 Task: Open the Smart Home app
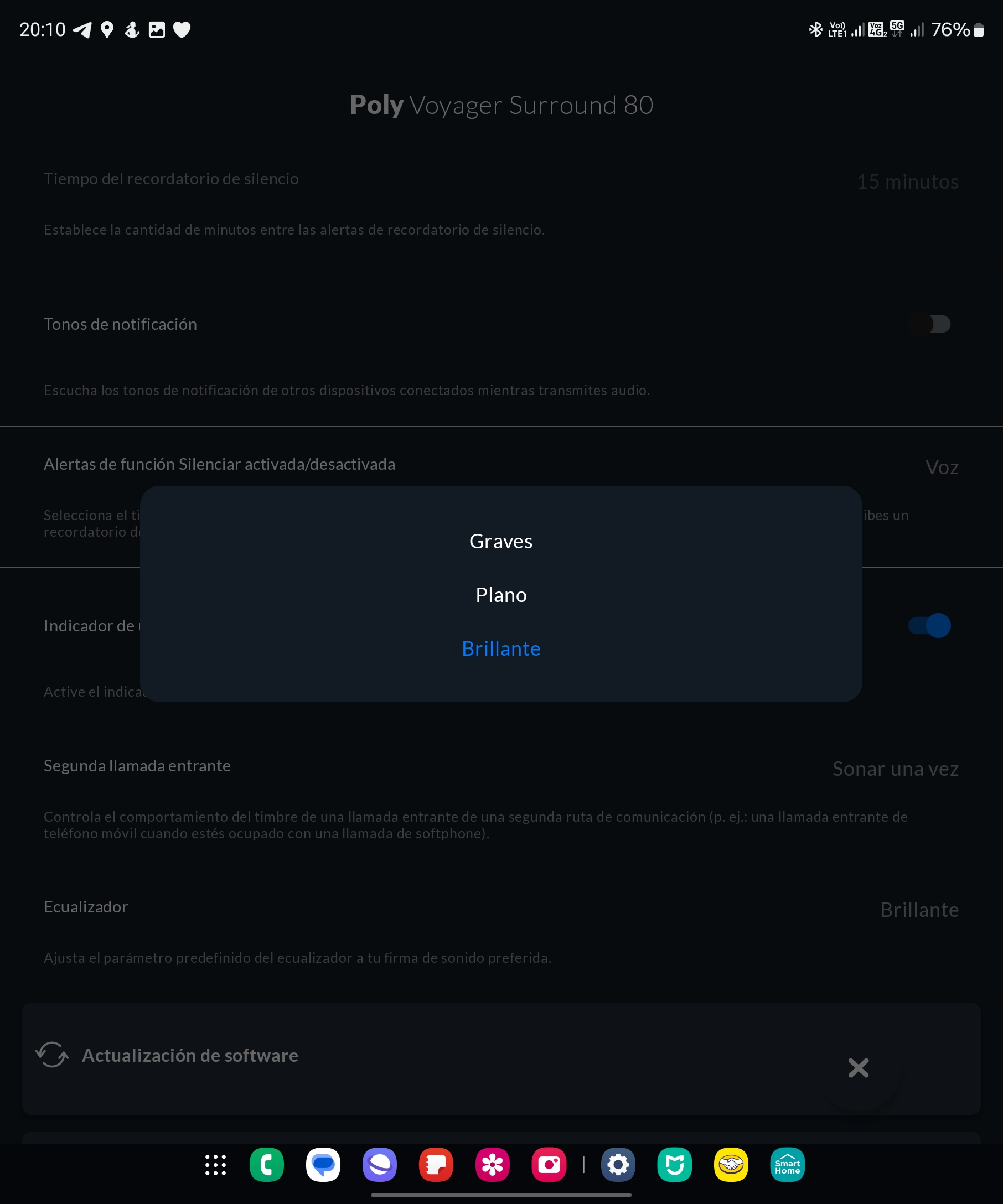pos(787,1165)
